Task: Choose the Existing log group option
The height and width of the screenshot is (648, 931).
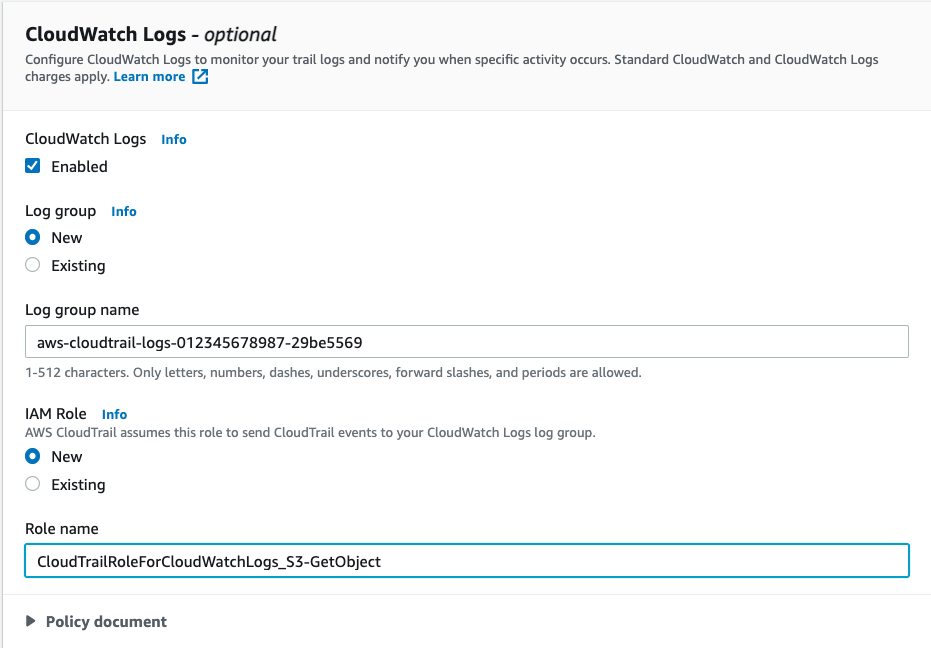Action: point(34,265)
